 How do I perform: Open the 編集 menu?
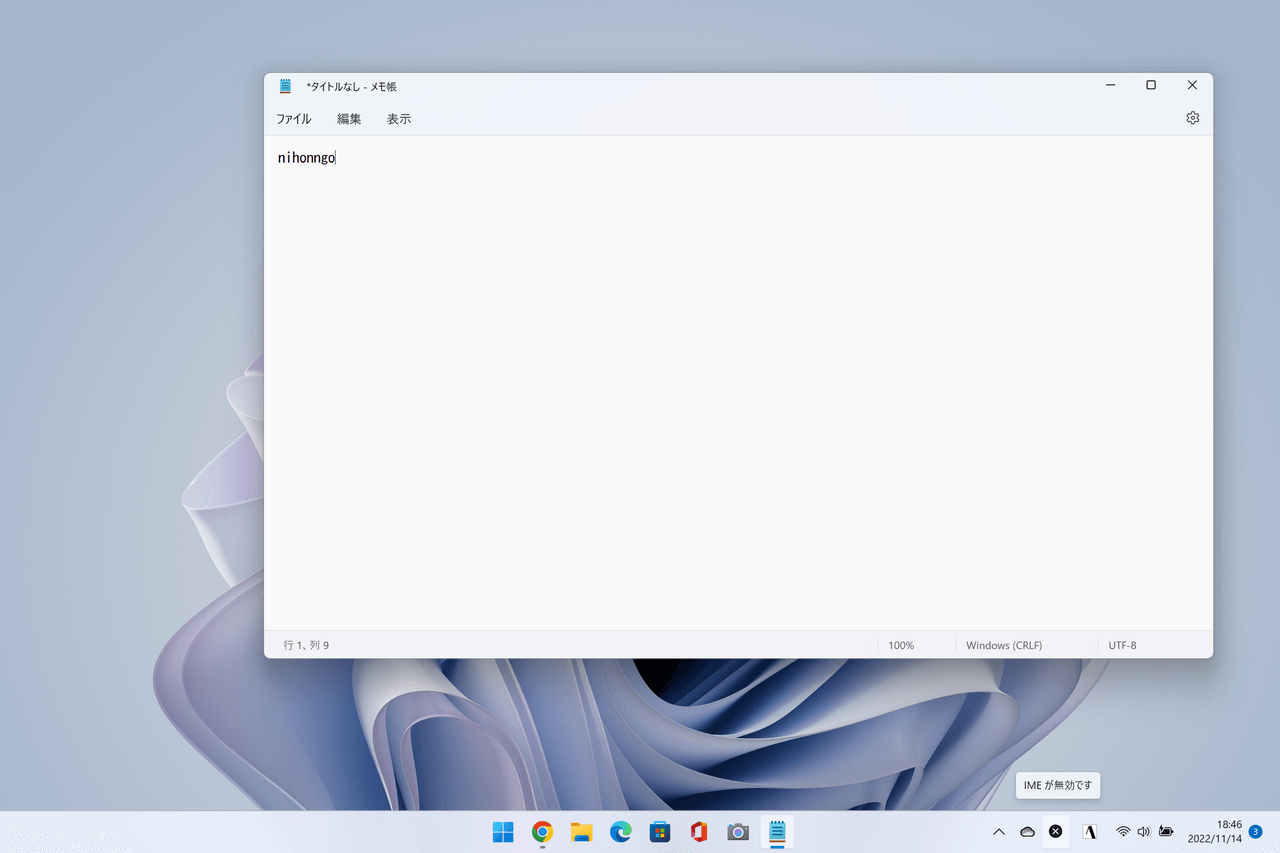349,119
